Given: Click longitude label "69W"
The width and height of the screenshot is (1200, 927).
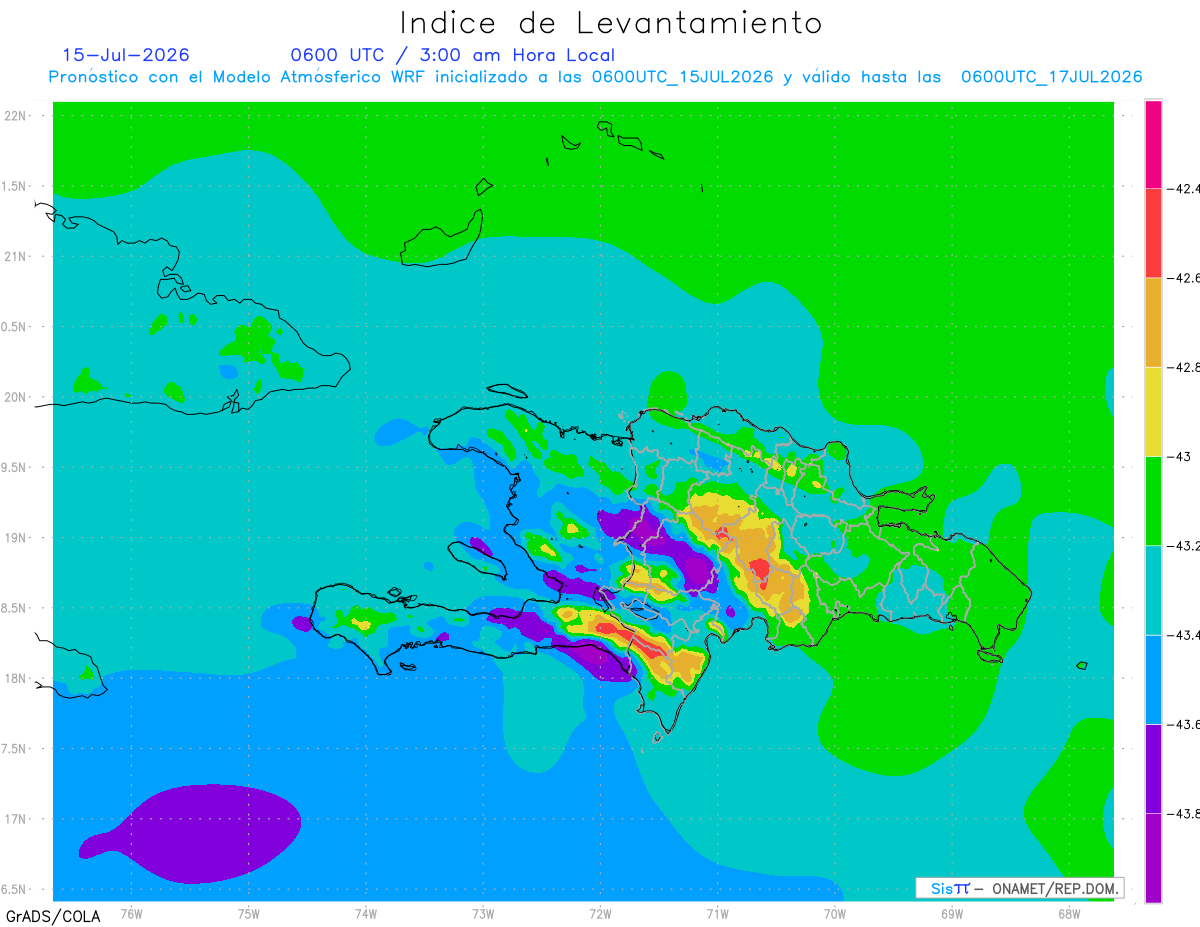Looking at the screenshot, I should (x=951, y=913).
